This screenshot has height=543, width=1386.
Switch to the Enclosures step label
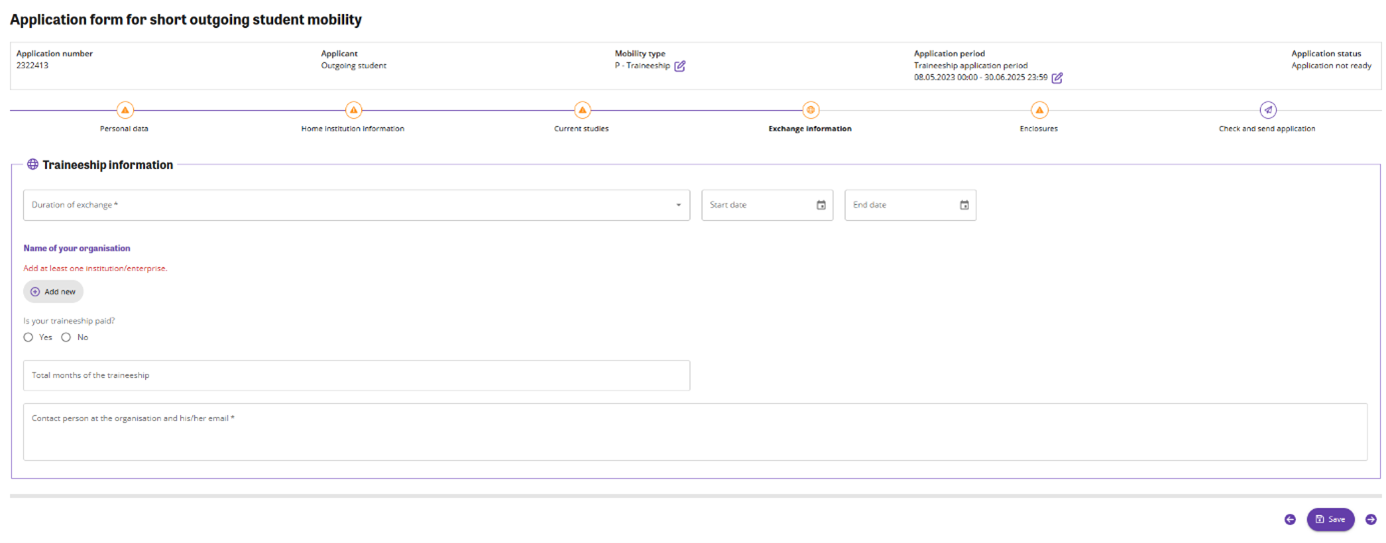pos(1039,129)
